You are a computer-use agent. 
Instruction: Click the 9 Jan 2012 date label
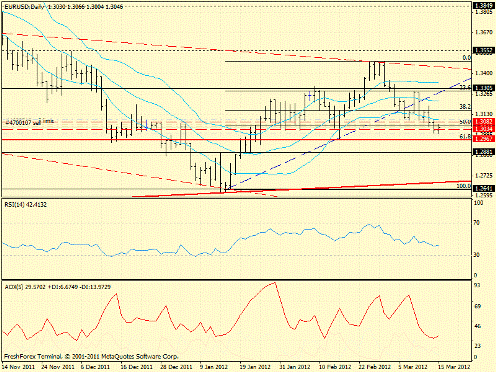[x=214, y=367]
